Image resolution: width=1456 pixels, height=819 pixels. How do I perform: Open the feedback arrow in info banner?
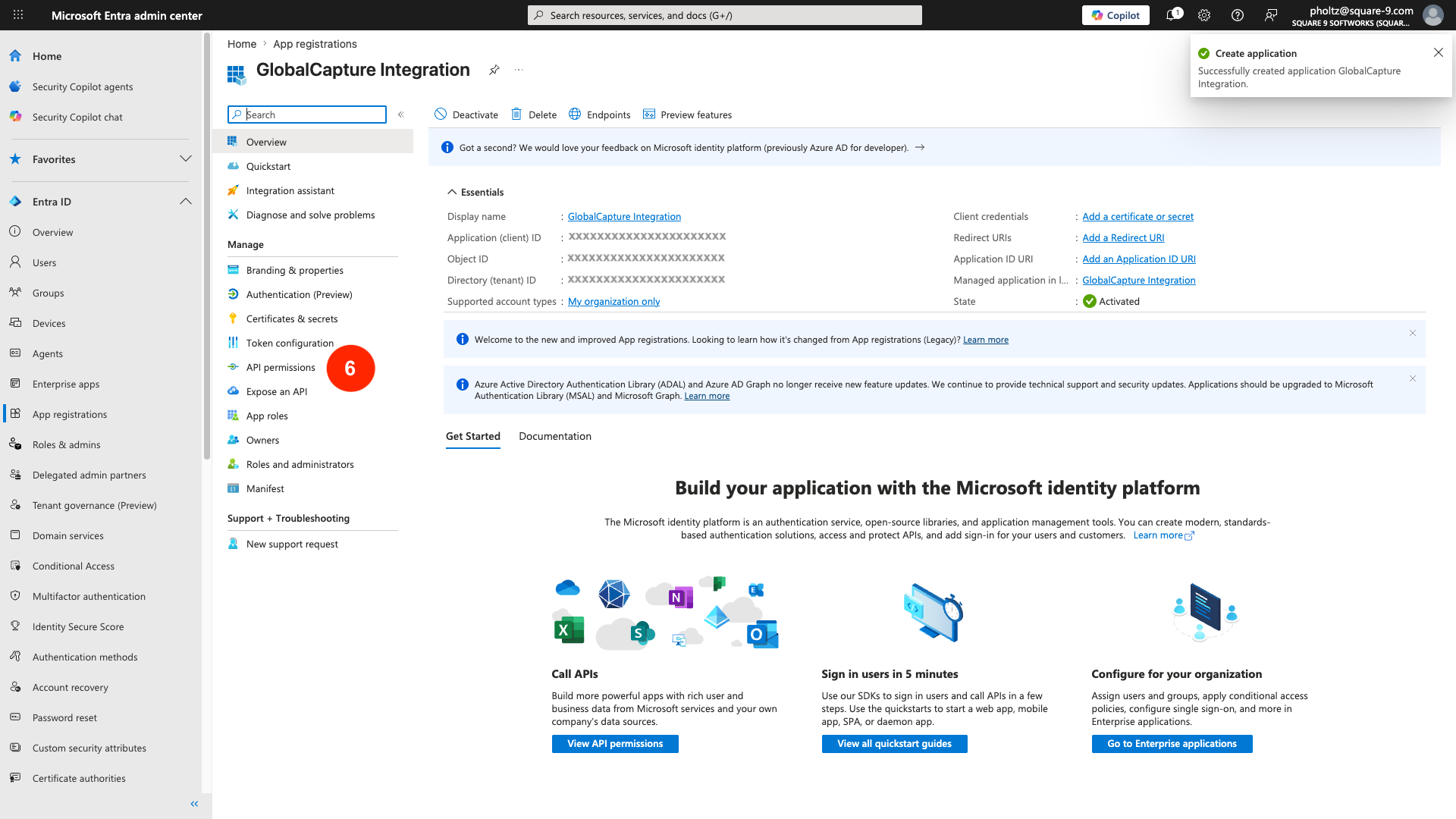[920, 147]
